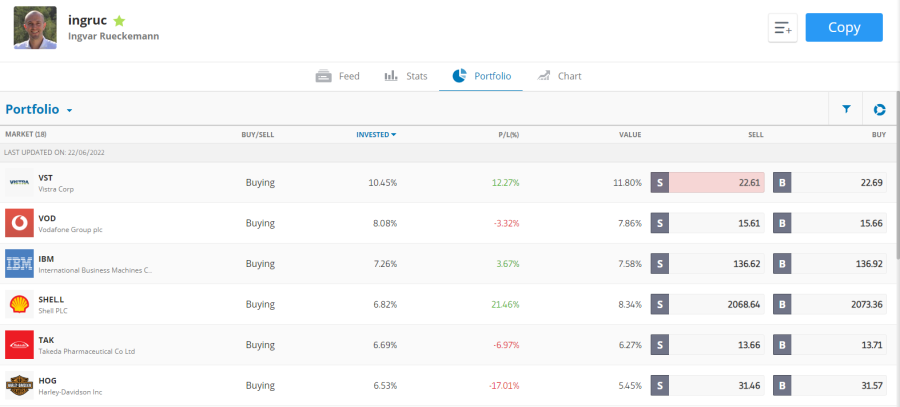Click the add-to-watchlist icon beside Copy
The image size is (900, 407).
(782, 29)
